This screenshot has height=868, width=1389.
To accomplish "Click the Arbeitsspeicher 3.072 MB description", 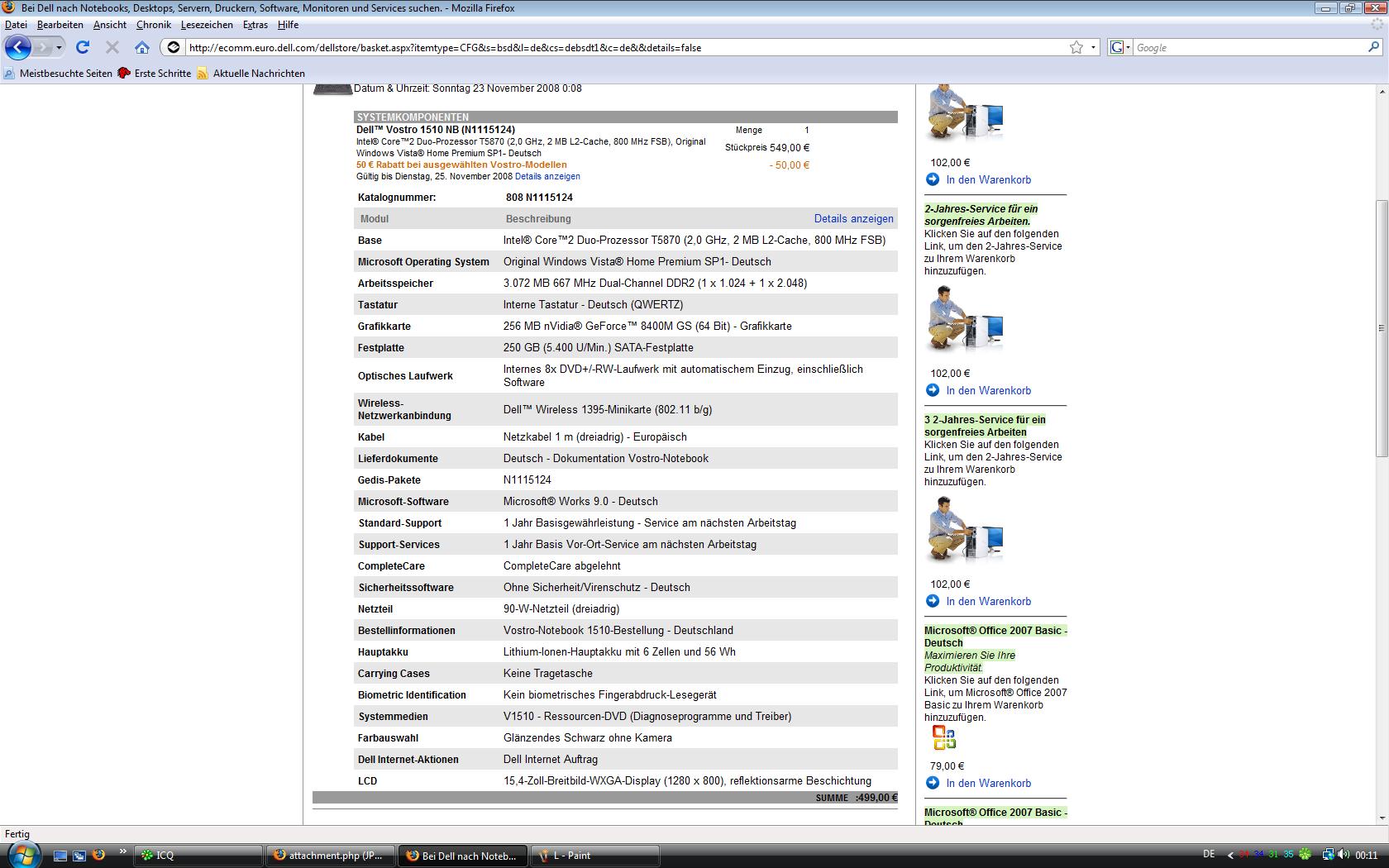I will point(655,283).
